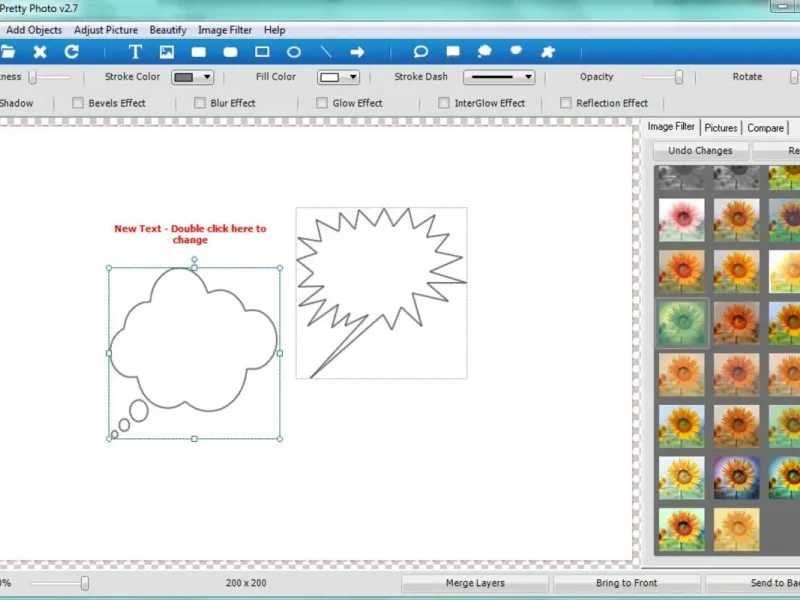This screenshot has width=800, height=600.
Task: Click the zoom slider handle at bottom
Action: point(85,583)
